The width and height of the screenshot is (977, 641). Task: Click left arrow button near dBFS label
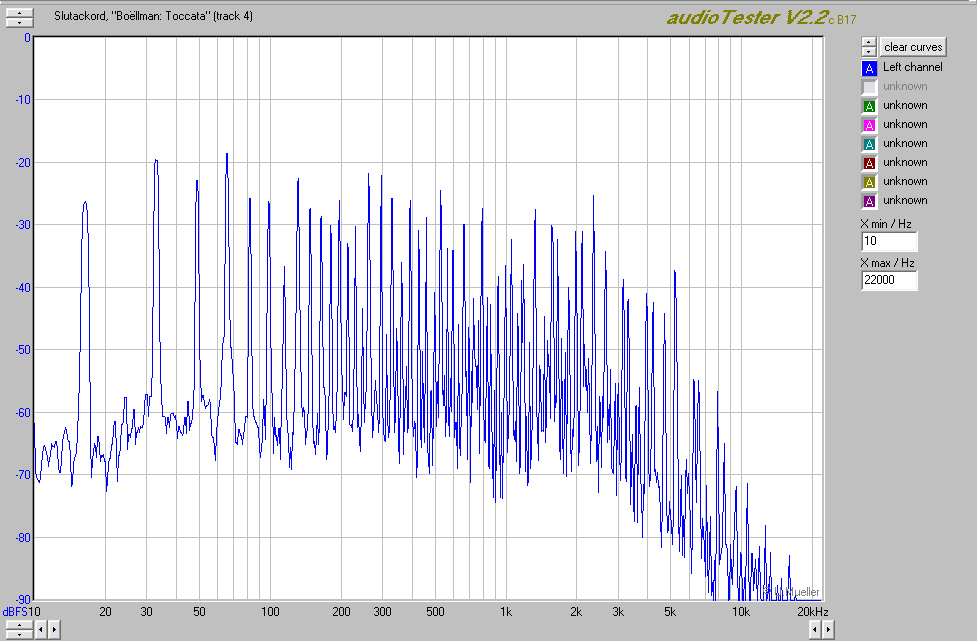pos(41,629)
